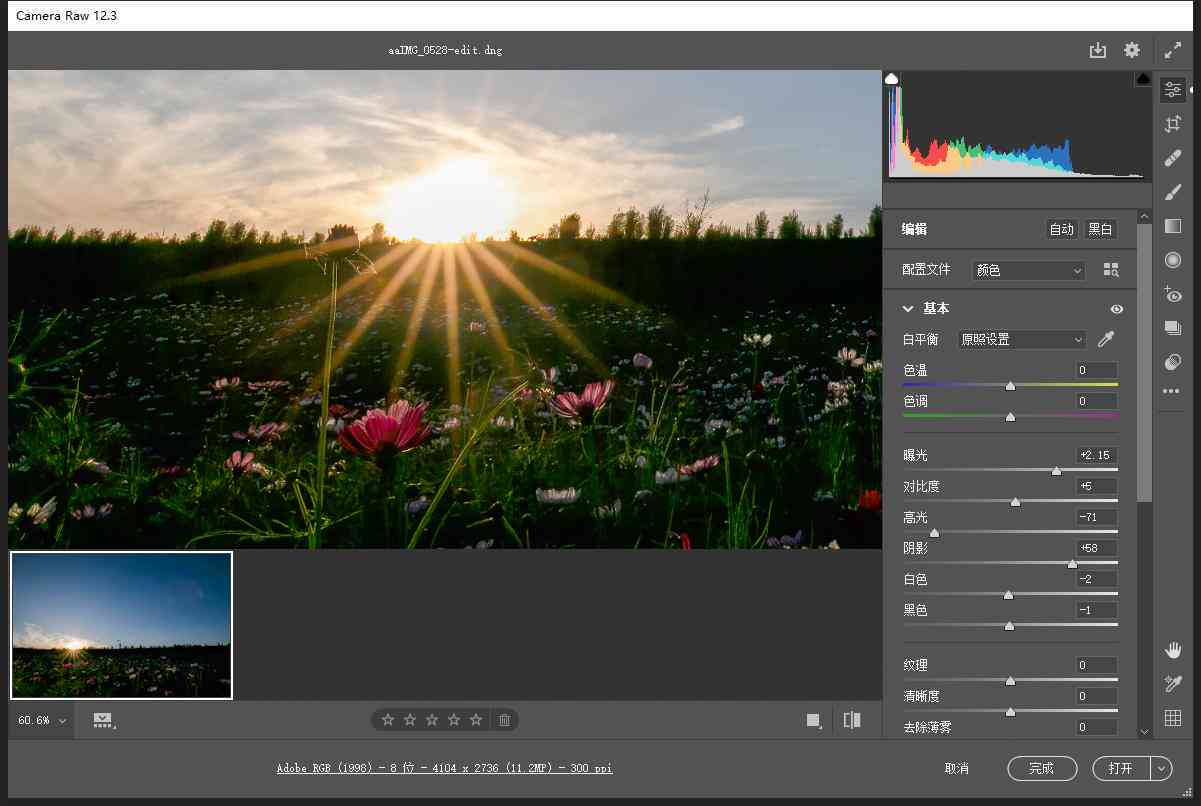Click the 色温 slider track
This screenshot has width=1201, height=806.
(x=1010, y=385)
